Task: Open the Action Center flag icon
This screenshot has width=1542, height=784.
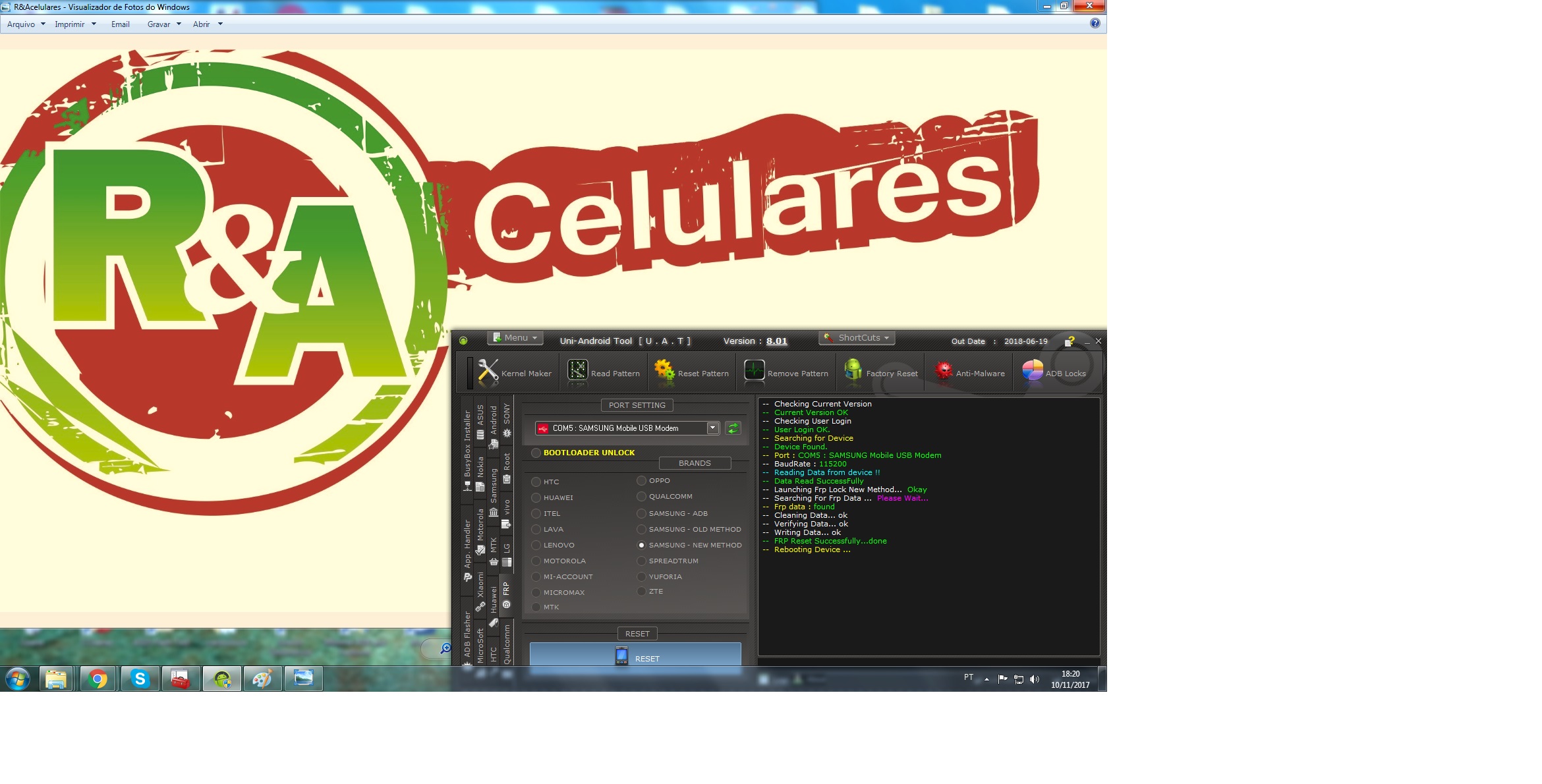Action: (x=1002, y=679)
